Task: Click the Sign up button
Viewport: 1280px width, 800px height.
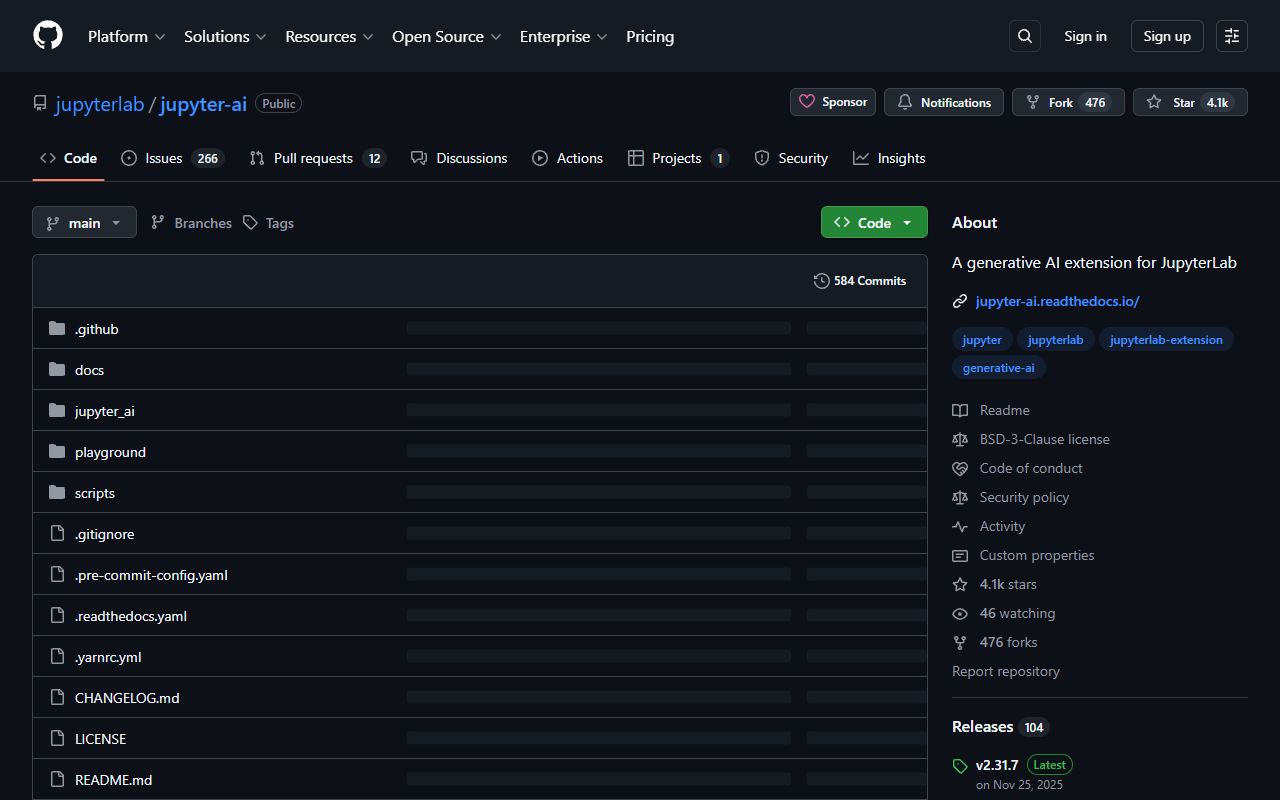Action: click(x=1167, y=36)
